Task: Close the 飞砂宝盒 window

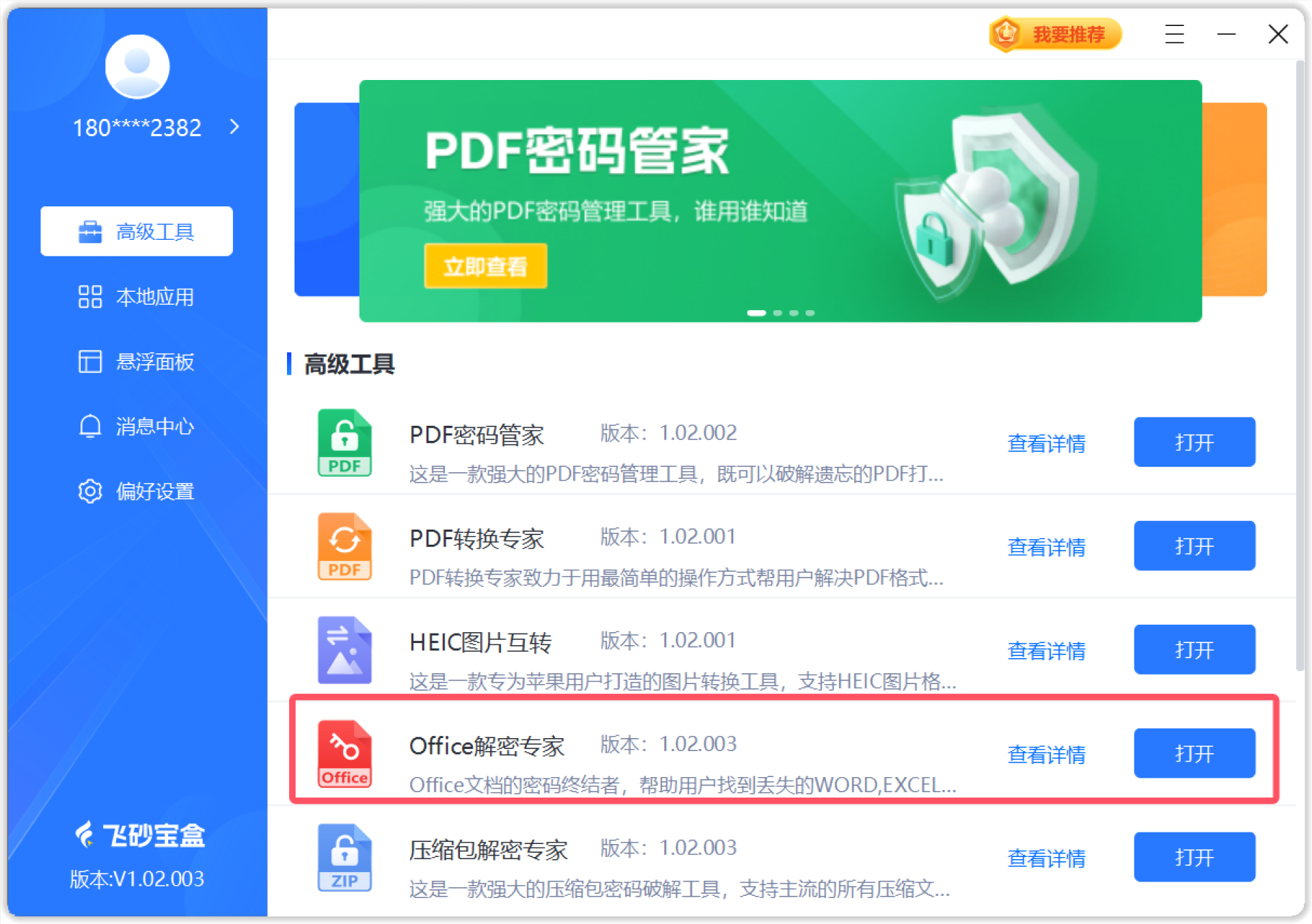Action: [x=1278, y=33]
